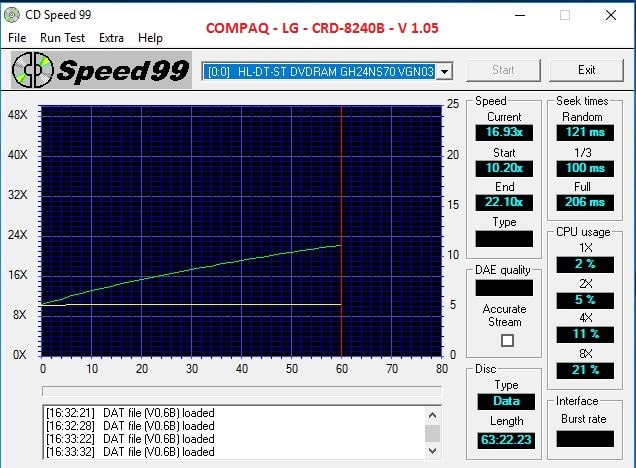This screenshot has width=636, height=468.
Task: Open the Extra menu
Action: [111, 38]
